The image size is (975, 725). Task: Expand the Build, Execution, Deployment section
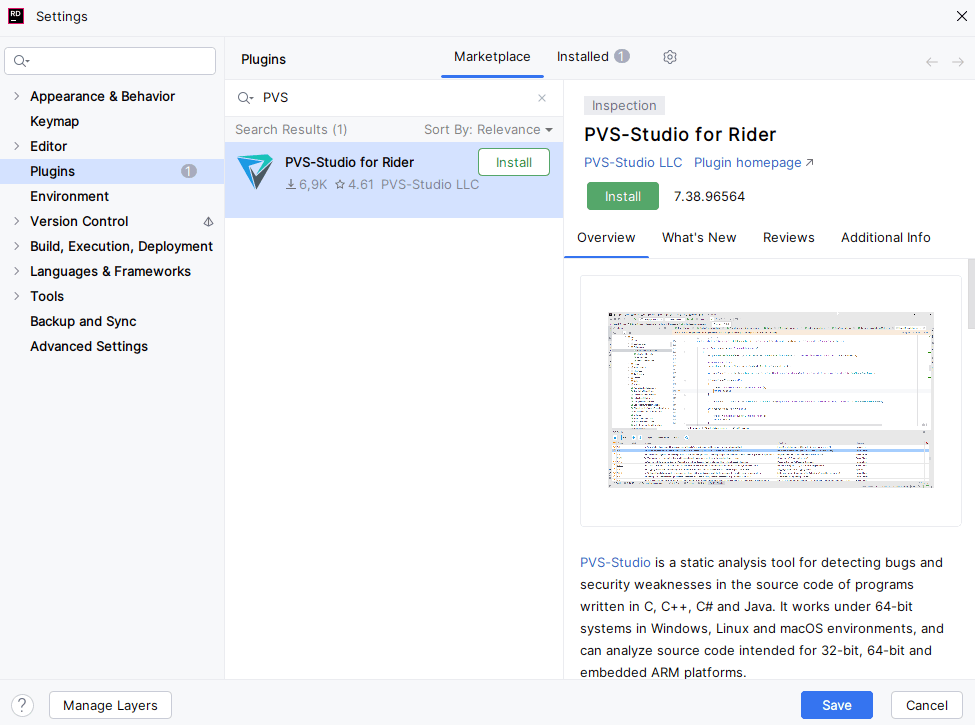[16, 246]
